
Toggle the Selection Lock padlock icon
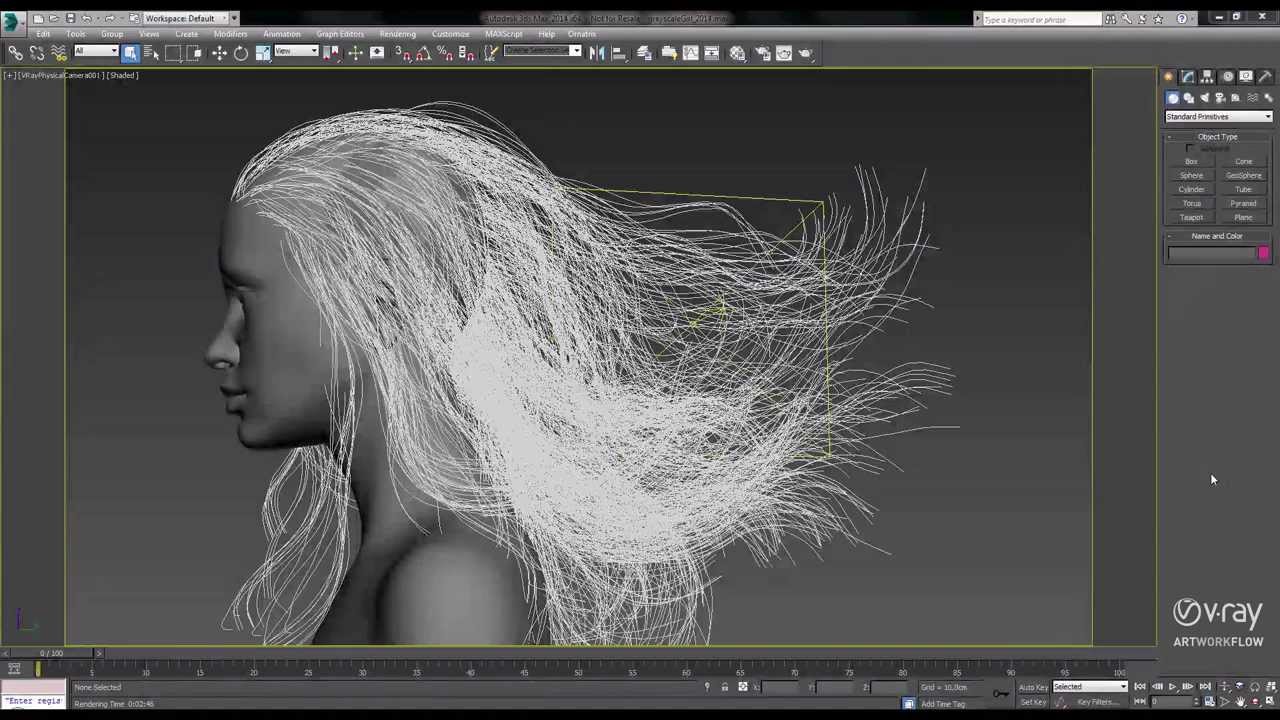pos(725,687)
